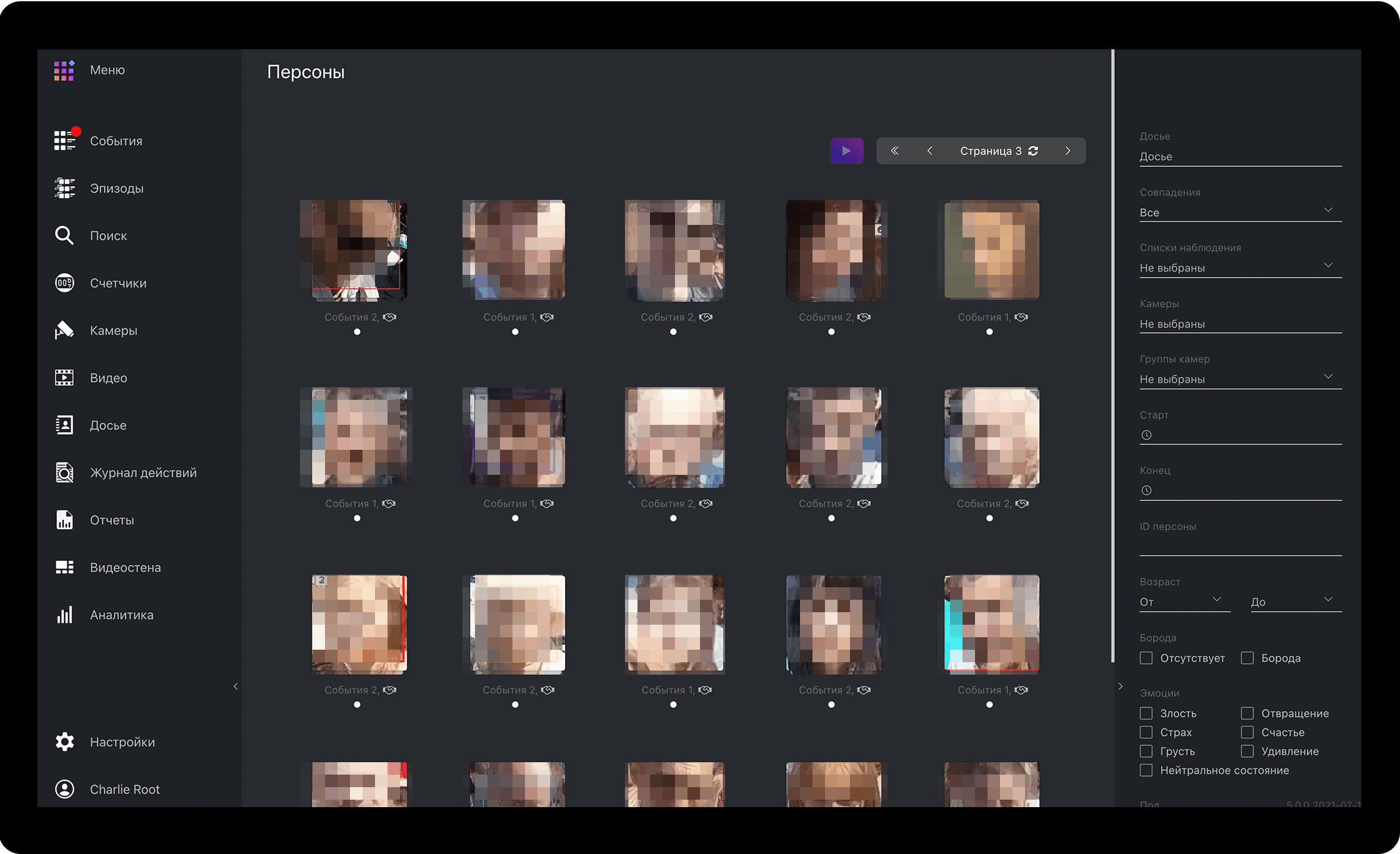Open the Камеры camera icon
The width and height of the screenshot is (1400, 854).
pos(64,330)
